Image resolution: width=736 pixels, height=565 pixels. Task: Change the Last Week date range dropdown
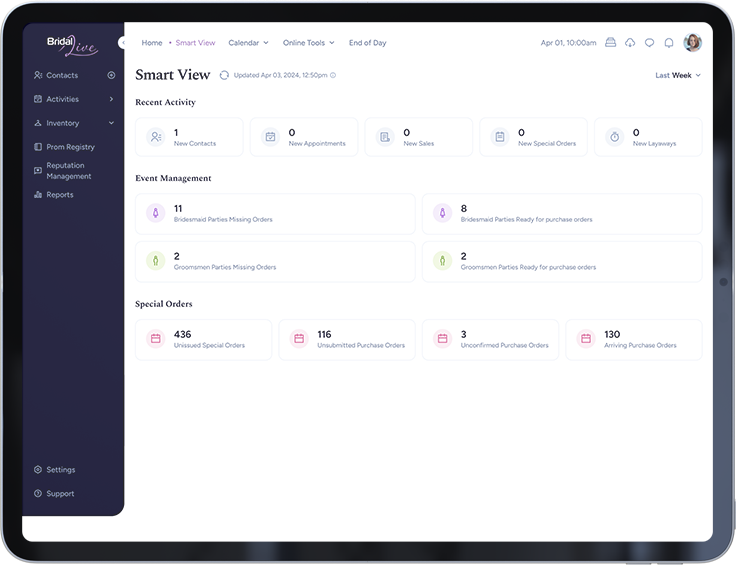(x=678, y=75)
